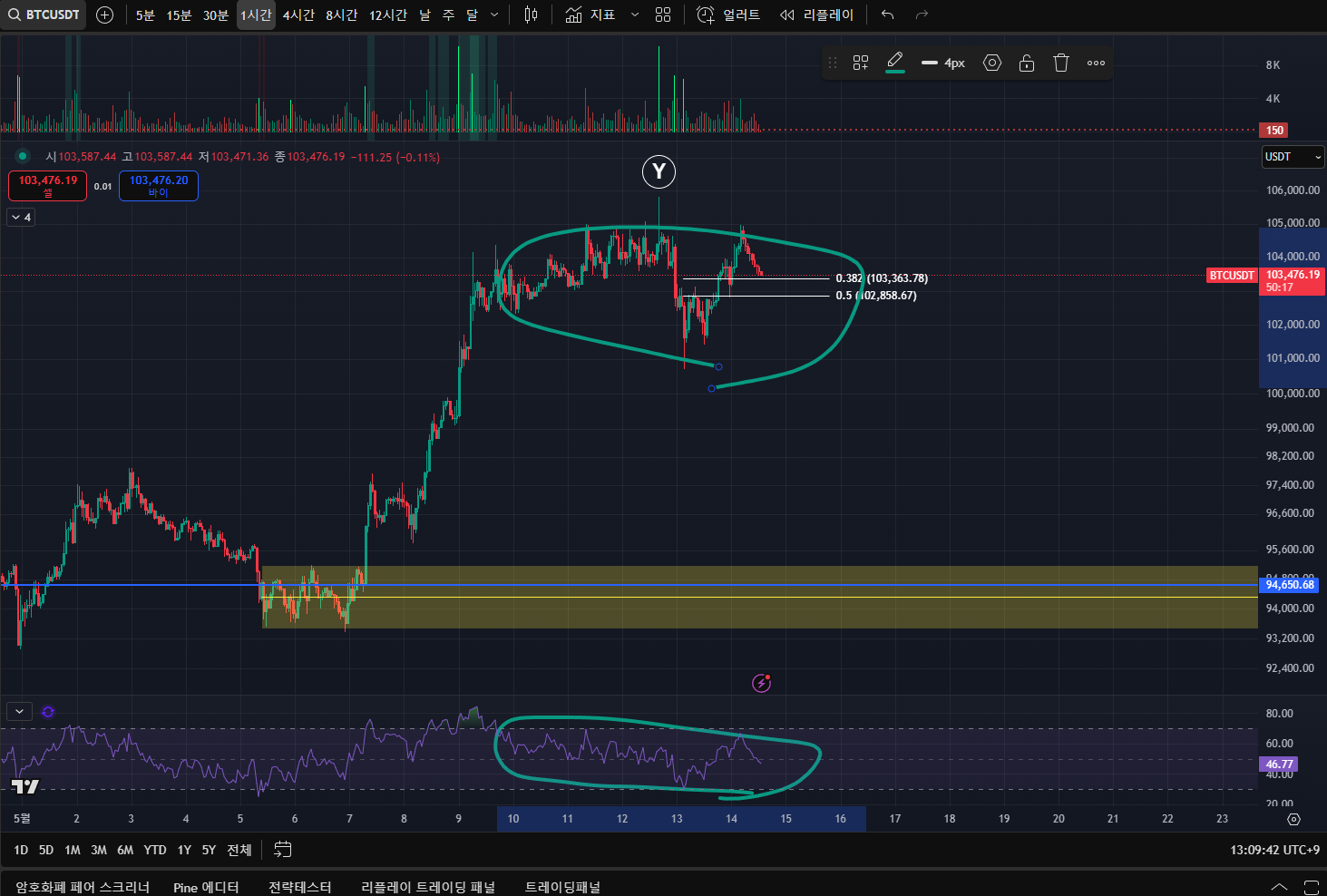Click the Y marker above the chart
This screenshot has height=896, width=1327.
pos(659,171)
